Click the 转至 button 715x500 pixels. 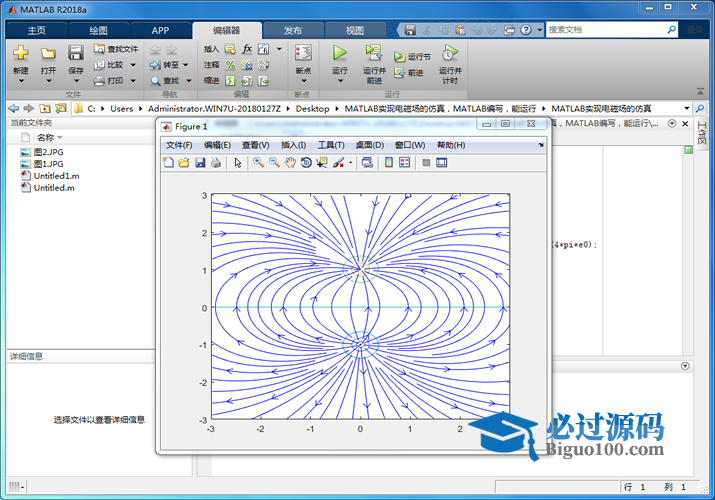click(164, 65)
